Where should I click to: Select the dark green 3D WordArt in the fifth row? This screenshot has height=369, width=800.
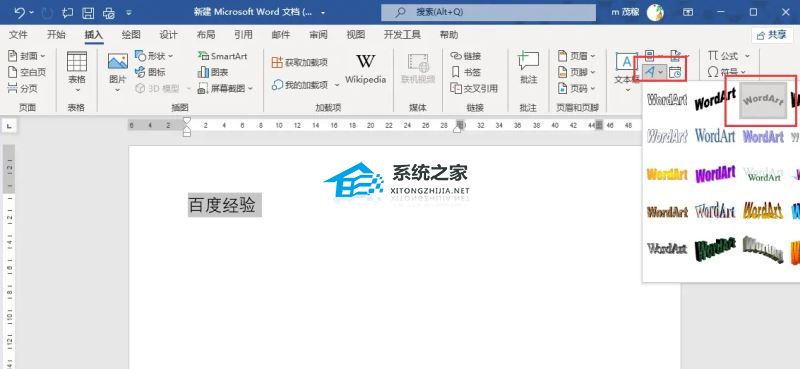(x=715, y=249)
